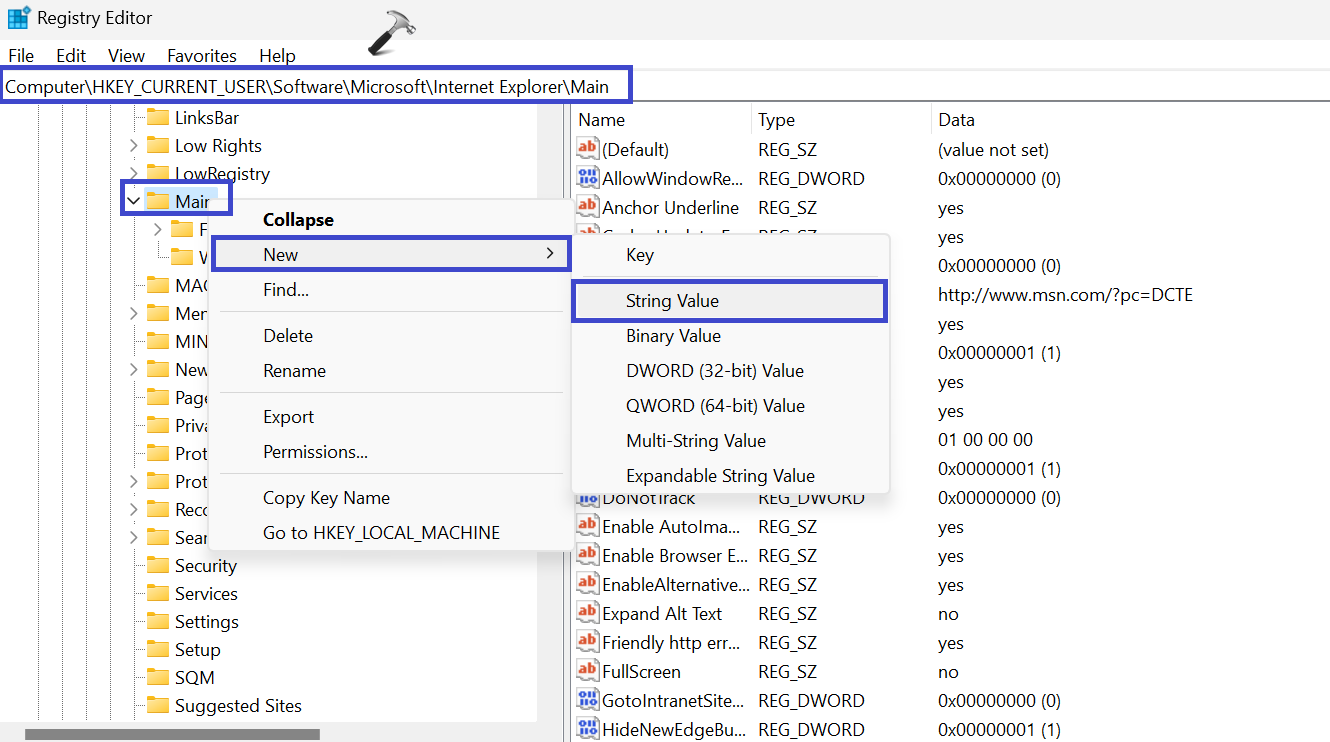Viewport: 1330px width, 742px height.
Task: Click the Anchor Underline string value icon
Action: coord(588,208)
